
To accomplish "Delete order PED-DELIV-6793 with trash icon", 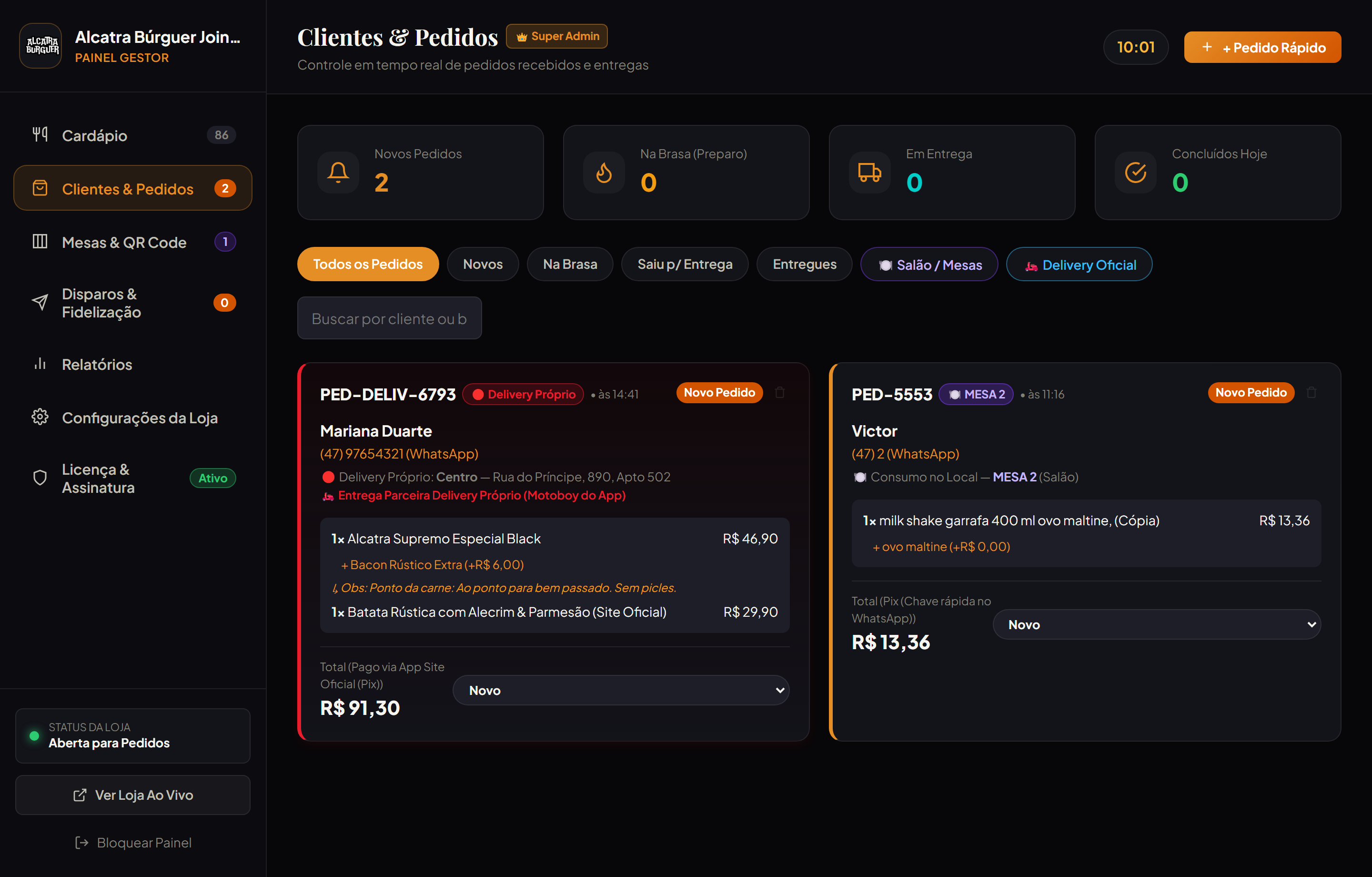I will tap(780, 392).
